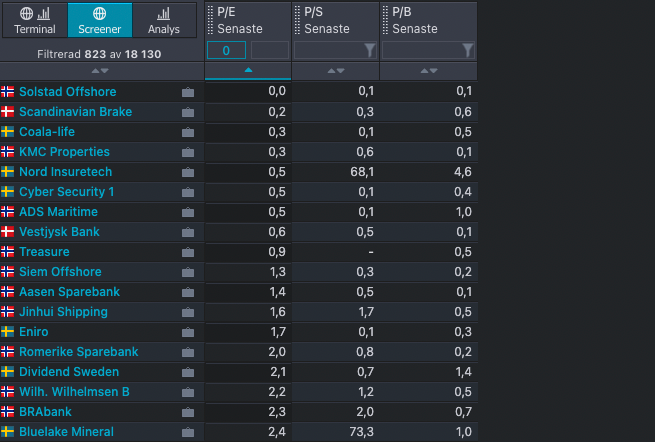Switch to the Terminal tab
Image resolution: width=655 pixels, height=442 pixels.
coord(35,20)
